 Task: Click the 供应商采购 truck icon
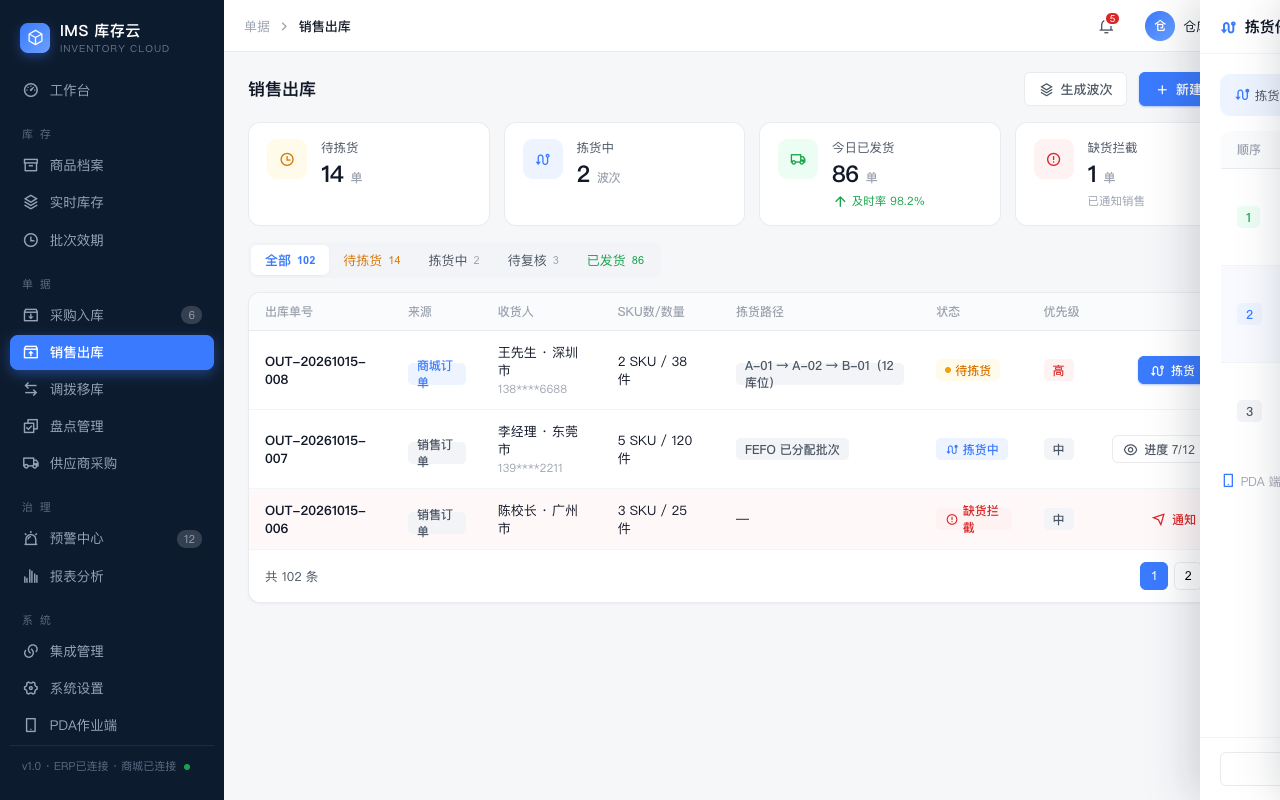click(x=31, y=463)
